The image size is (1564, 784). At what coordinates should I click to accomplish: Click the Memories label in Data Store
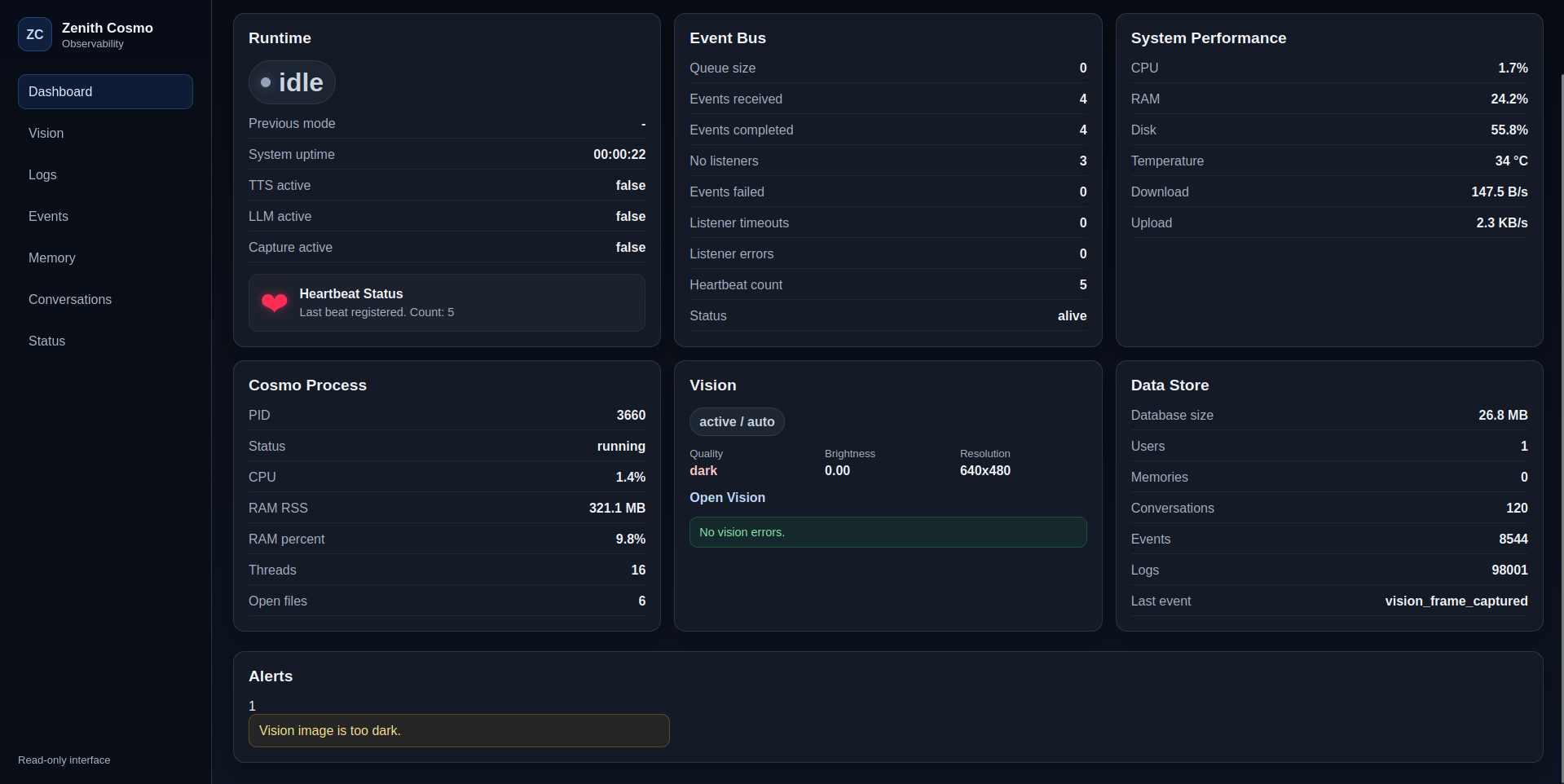point(1159,477)
